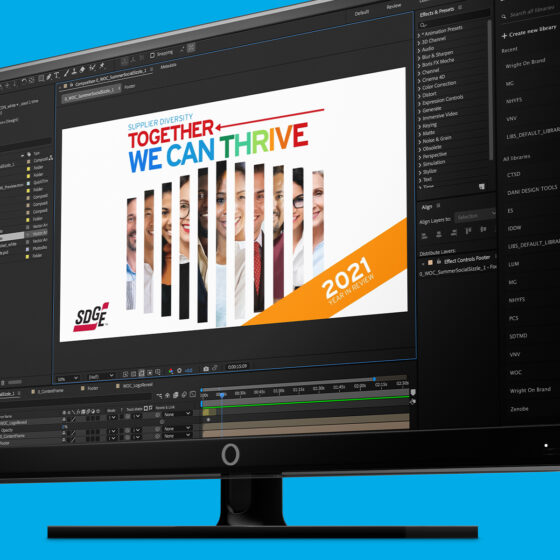This screenshot has width=560, height=560.
Task: Toggle the transparency grid button under viewer
Action: pos(134,374)
